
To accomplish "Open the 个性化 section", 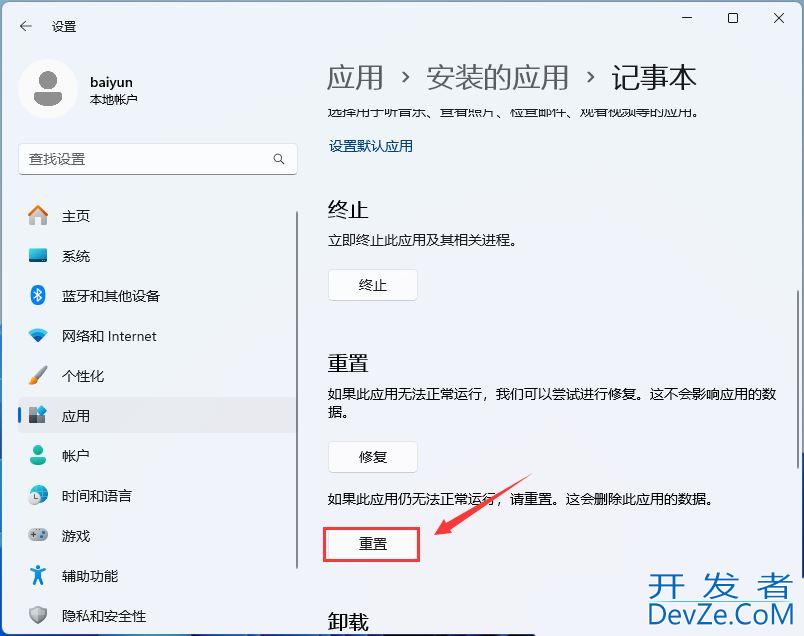I will (157, 375).
